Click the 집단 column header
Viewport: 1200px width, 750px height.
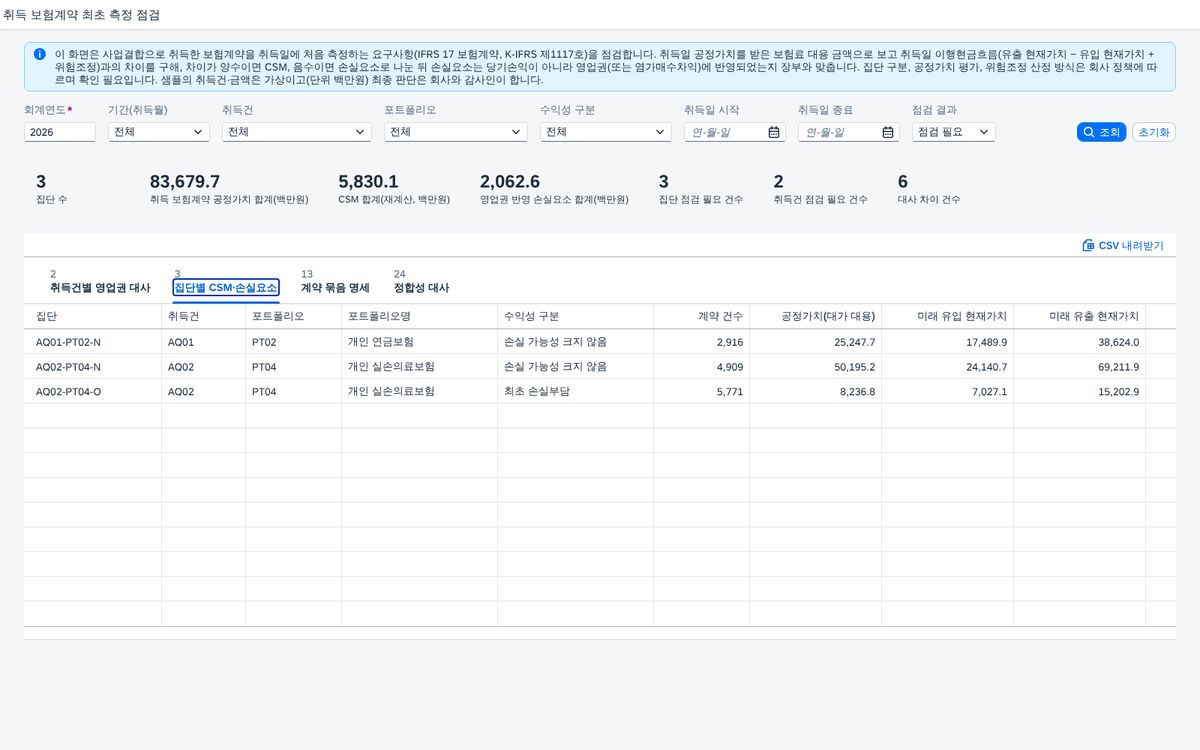pyautogui.click(x=93, y=316)
